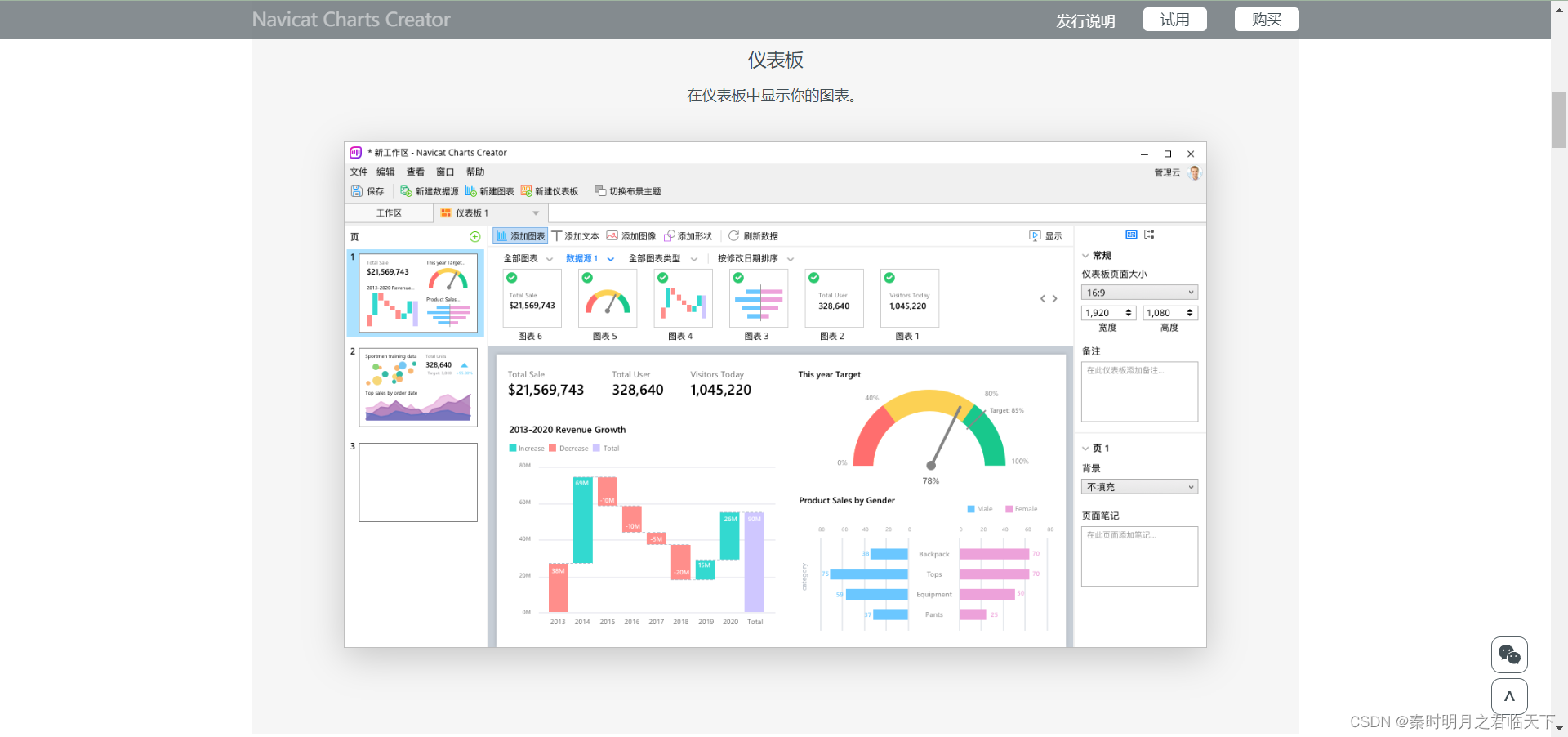Click the add page plus icon
Image resolution: width=1568 pixels, height=737 pixels.
(x=474, y=237)
